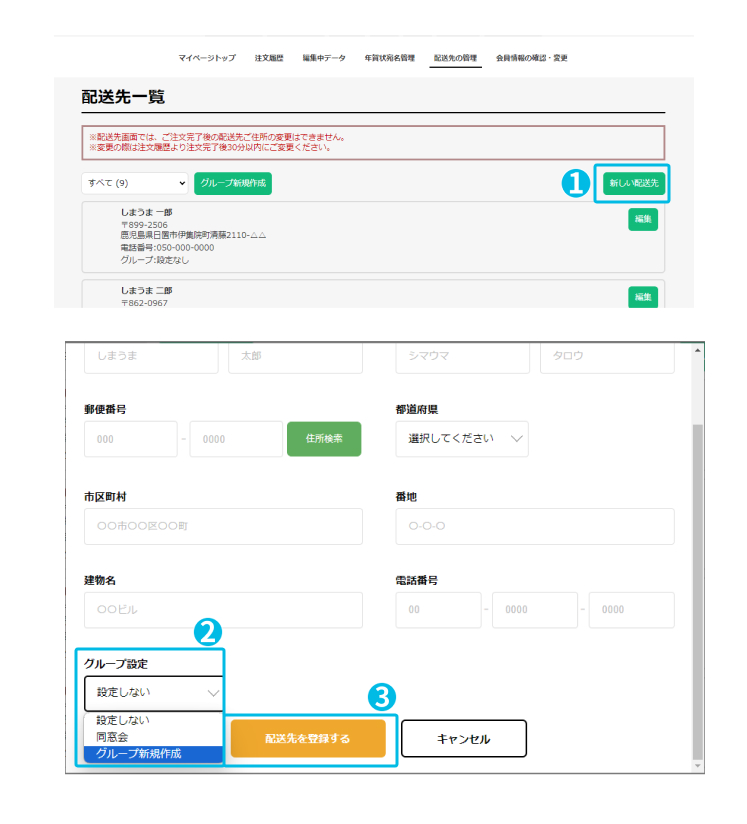747x824 pixels.
Task: Click the タロウ kana name field
Action: click(607, 357)
